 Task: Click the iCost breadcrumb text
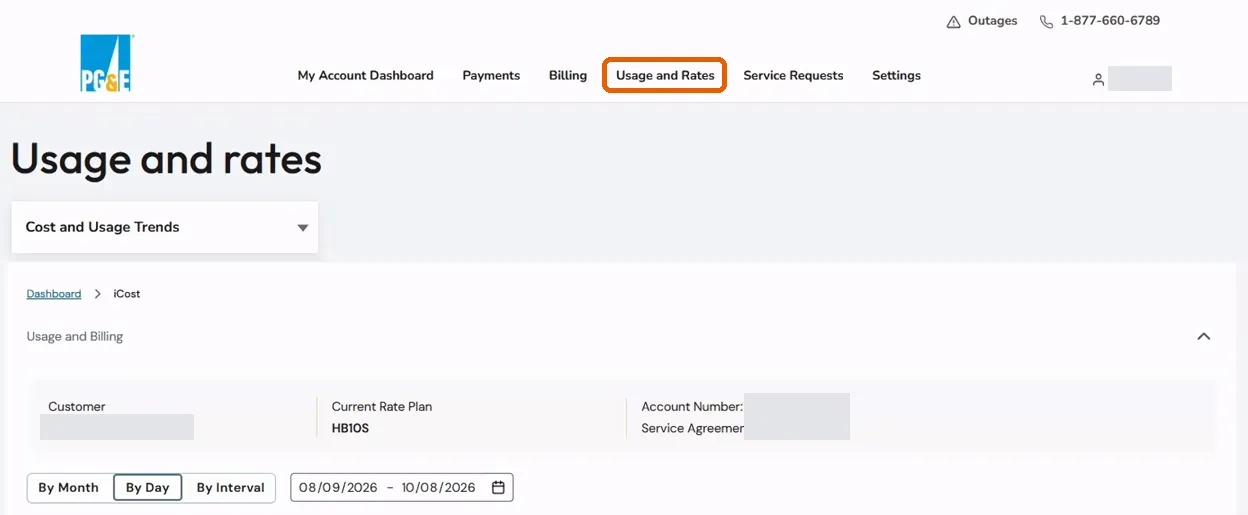(x=127, y=294)
